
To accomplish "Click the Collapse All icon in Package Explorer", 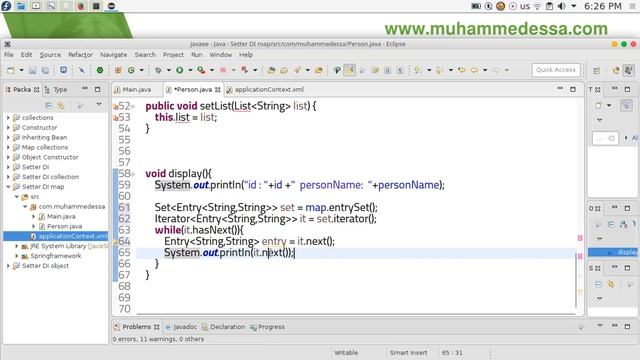I will [x=49, y=106].
